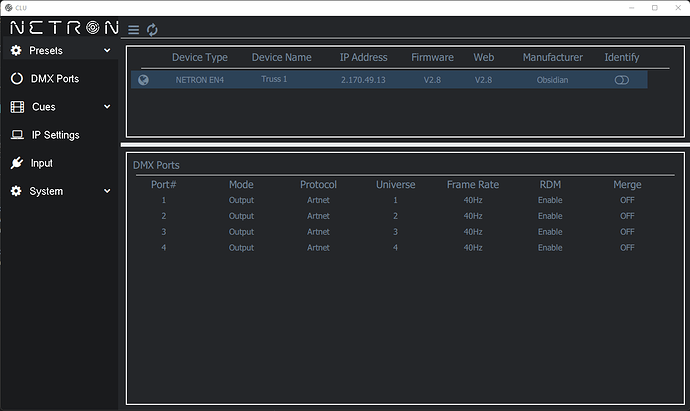Click the Firmware column header
690x411 pixels.
coord(432,58)
